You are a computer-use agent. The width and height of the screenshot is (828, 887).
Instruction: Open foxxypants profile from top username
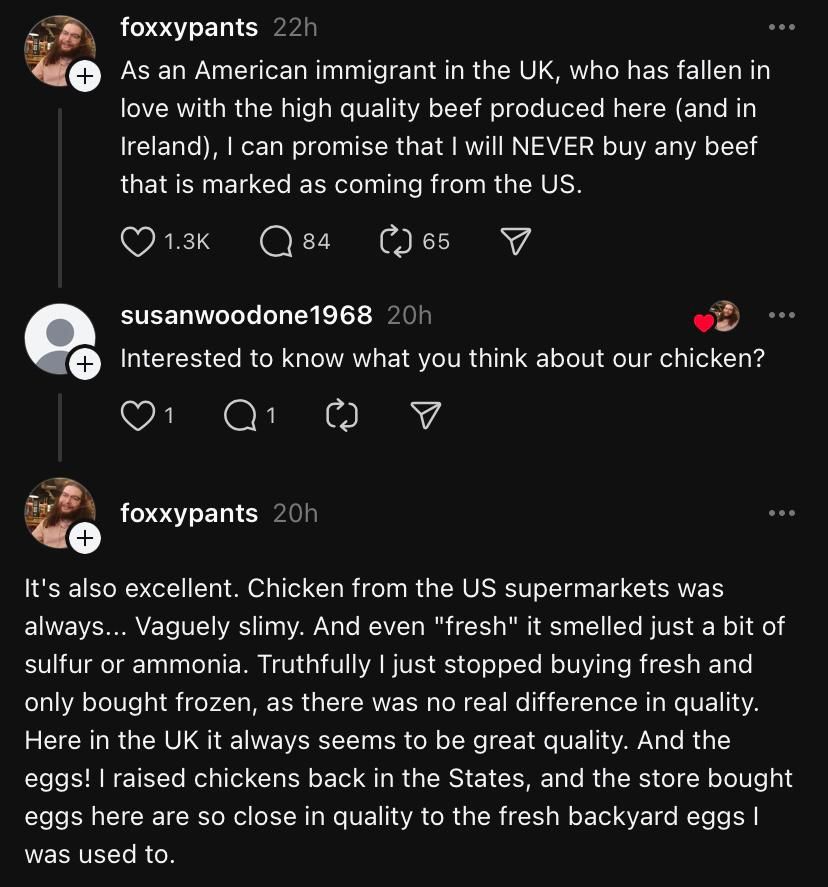point(189,27)
